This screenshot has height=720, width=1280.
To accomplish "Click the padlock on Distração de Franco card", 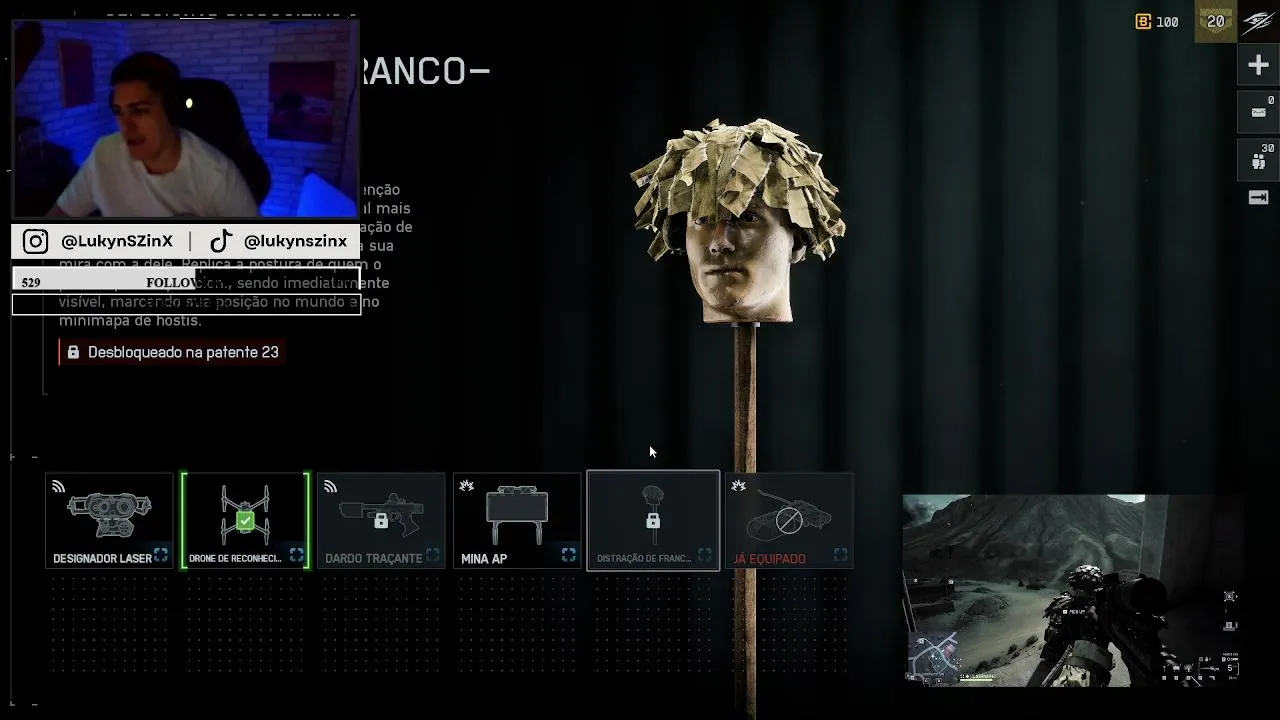I will pos(653,521).
